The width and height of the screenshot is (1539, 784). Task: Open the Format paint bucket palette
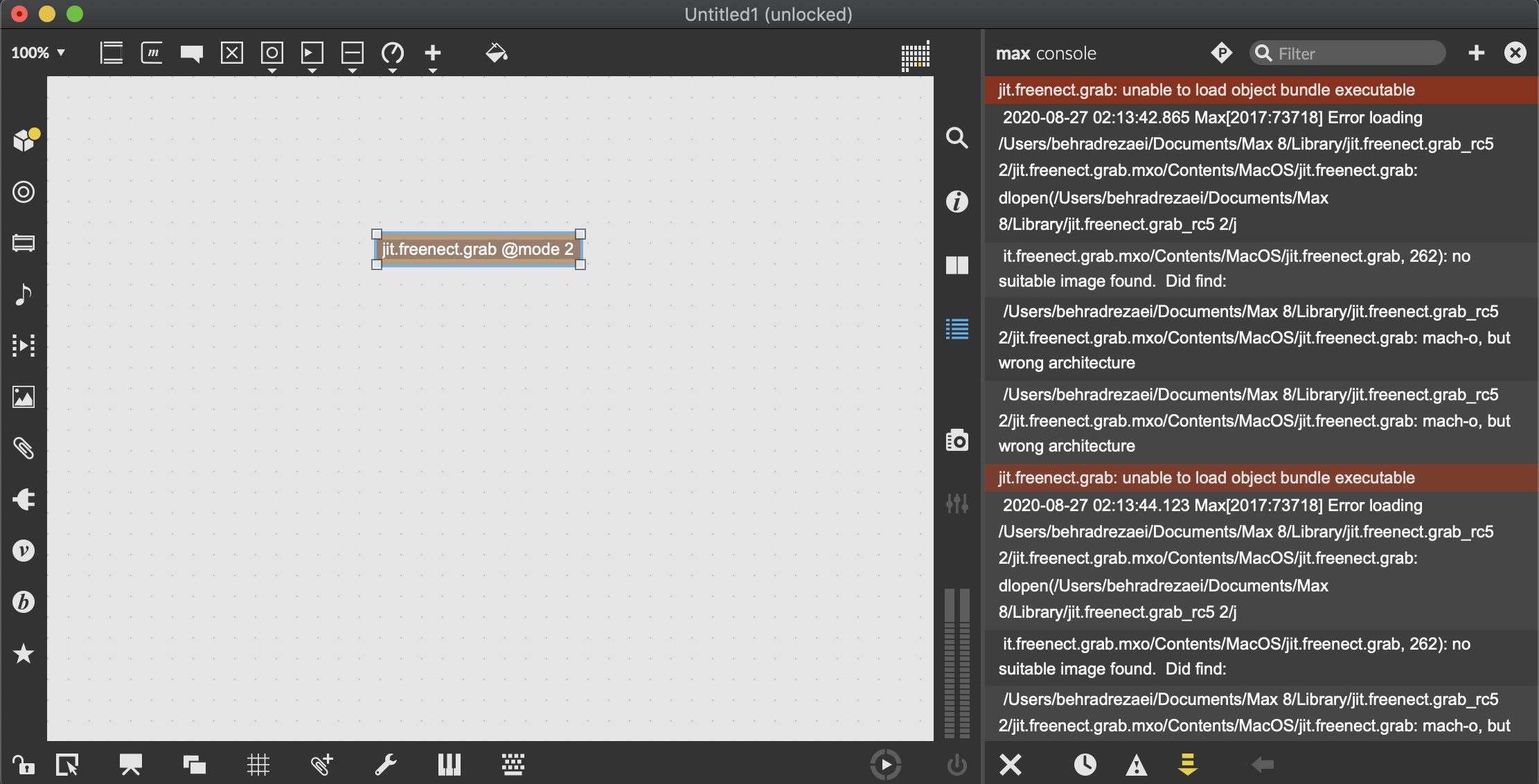497,53
